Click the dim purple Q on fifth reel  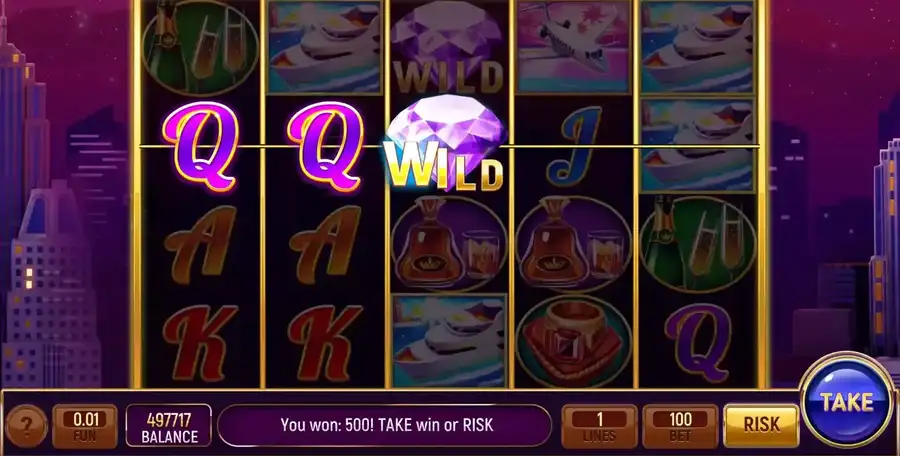pos(698,342)
